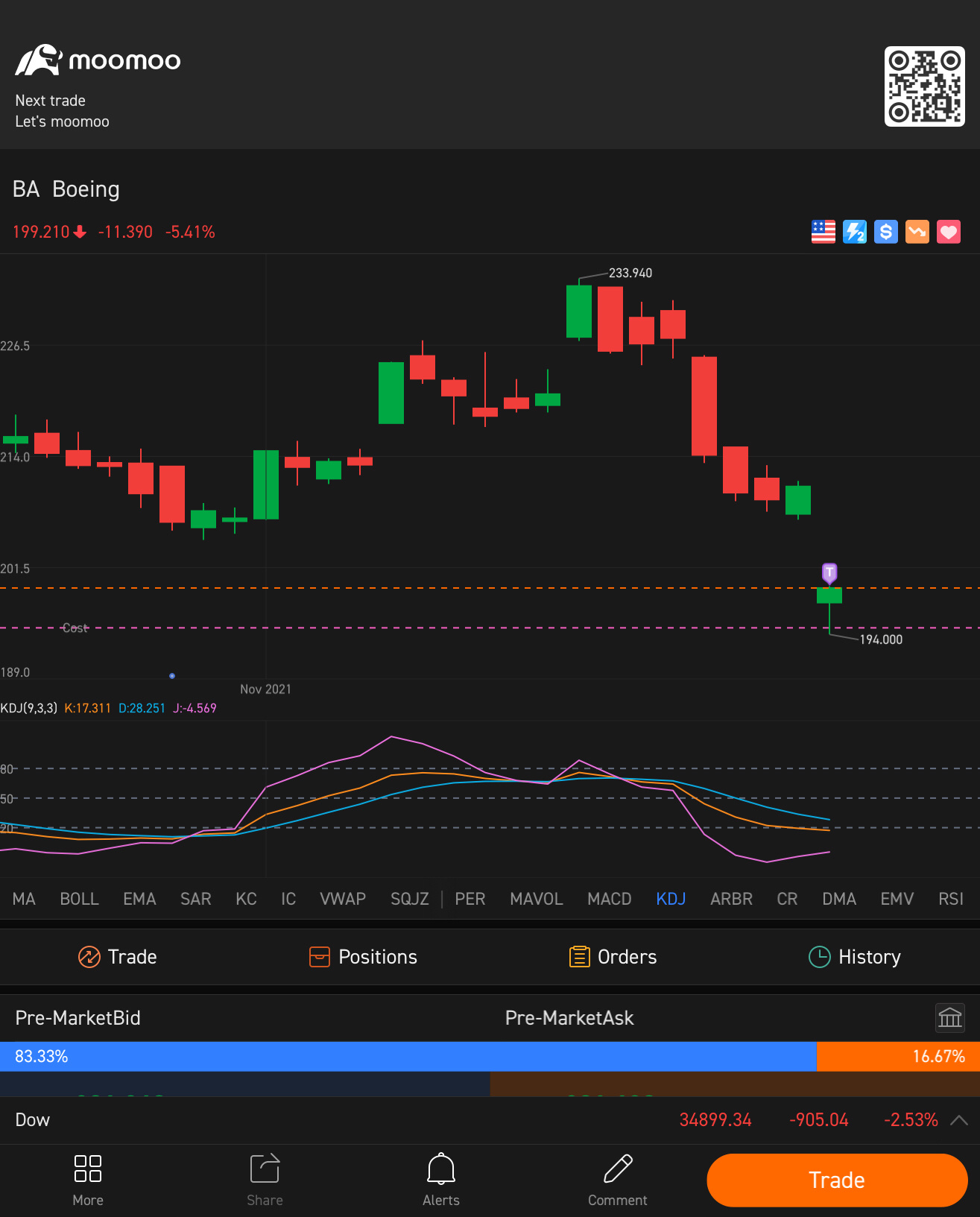
Task: Tap the KDJ(9,3,3) parameters label
Action: (x=29, y=708)
